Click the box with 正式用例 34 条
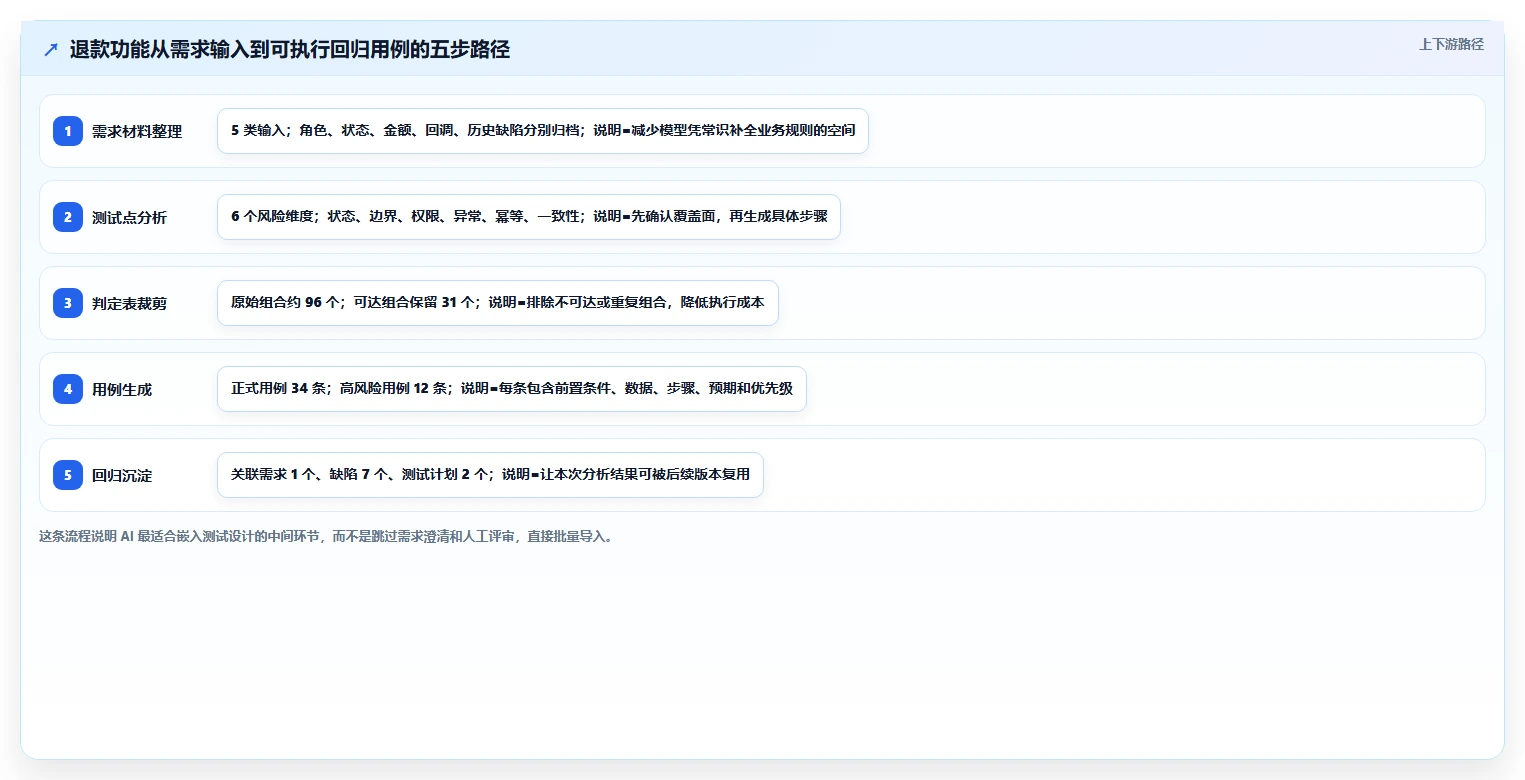The image size is (1525, 780). pos(512,389)
